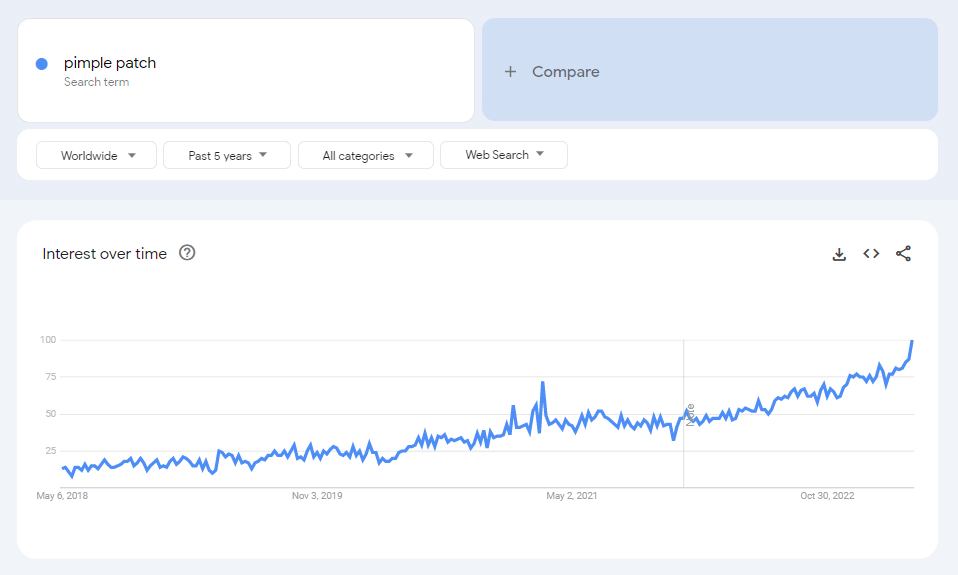The width and height of the screenshot is (958, 575).
Task: Click the Nov 3, 2019 date label
Action: point(317,495)
